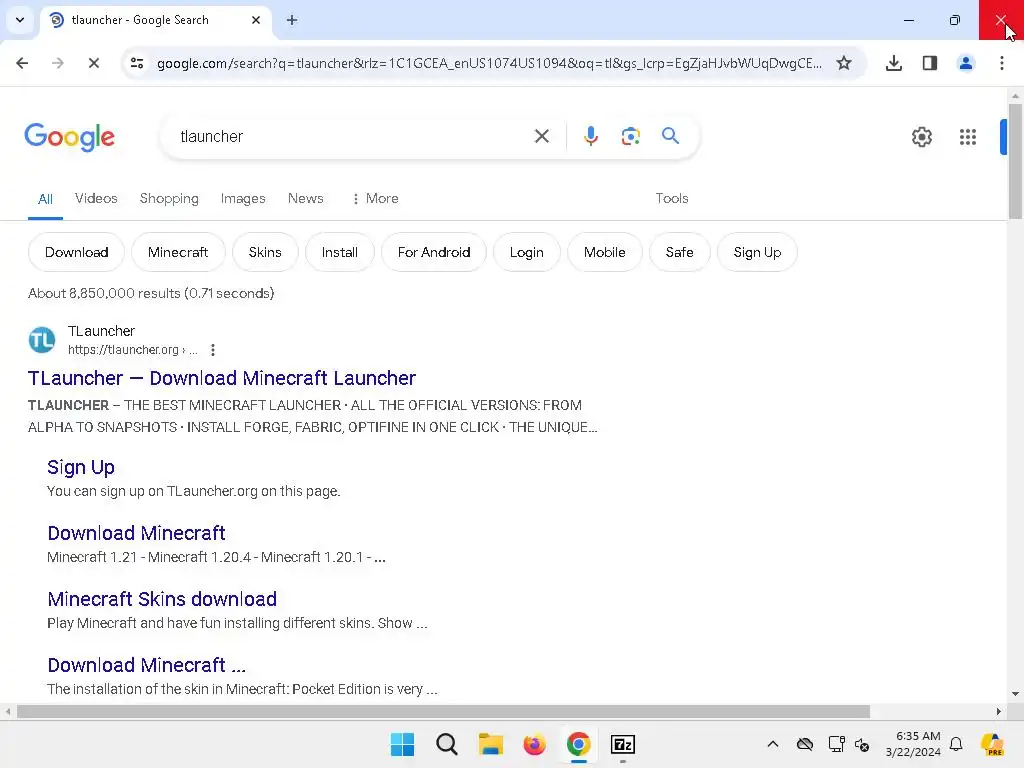The width and height of the screenshot is (1024, 768).
Task: Stop loading the page
Action: pos(93,63)
